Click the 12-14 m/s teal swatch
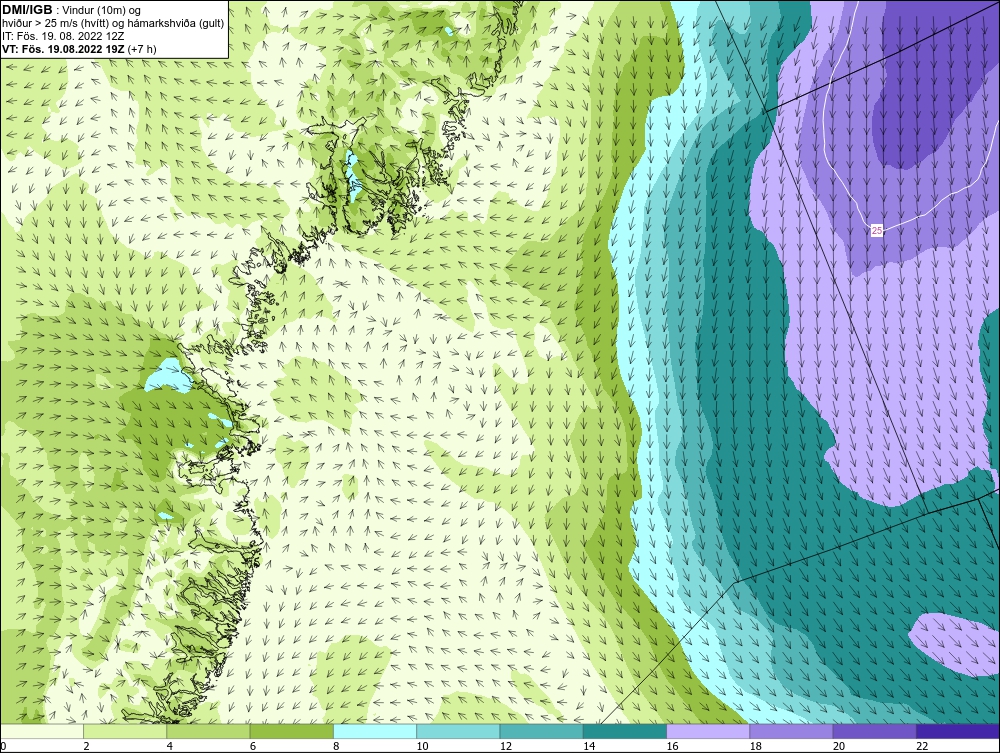1000x753 pixels. click(541, 731)
